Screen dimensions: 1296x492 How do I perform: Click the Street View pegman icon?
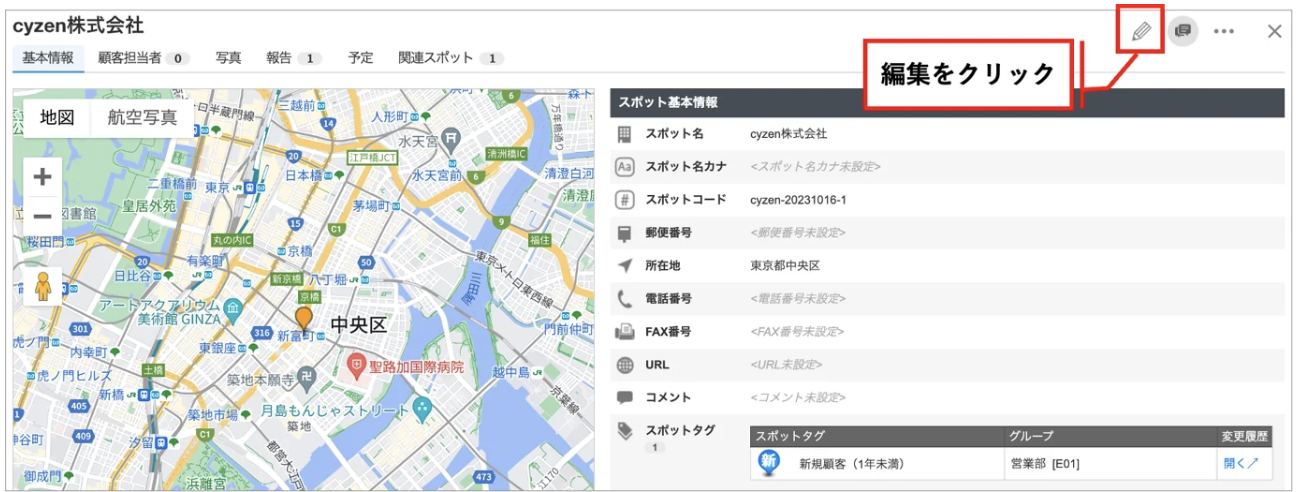click(42, 286)
